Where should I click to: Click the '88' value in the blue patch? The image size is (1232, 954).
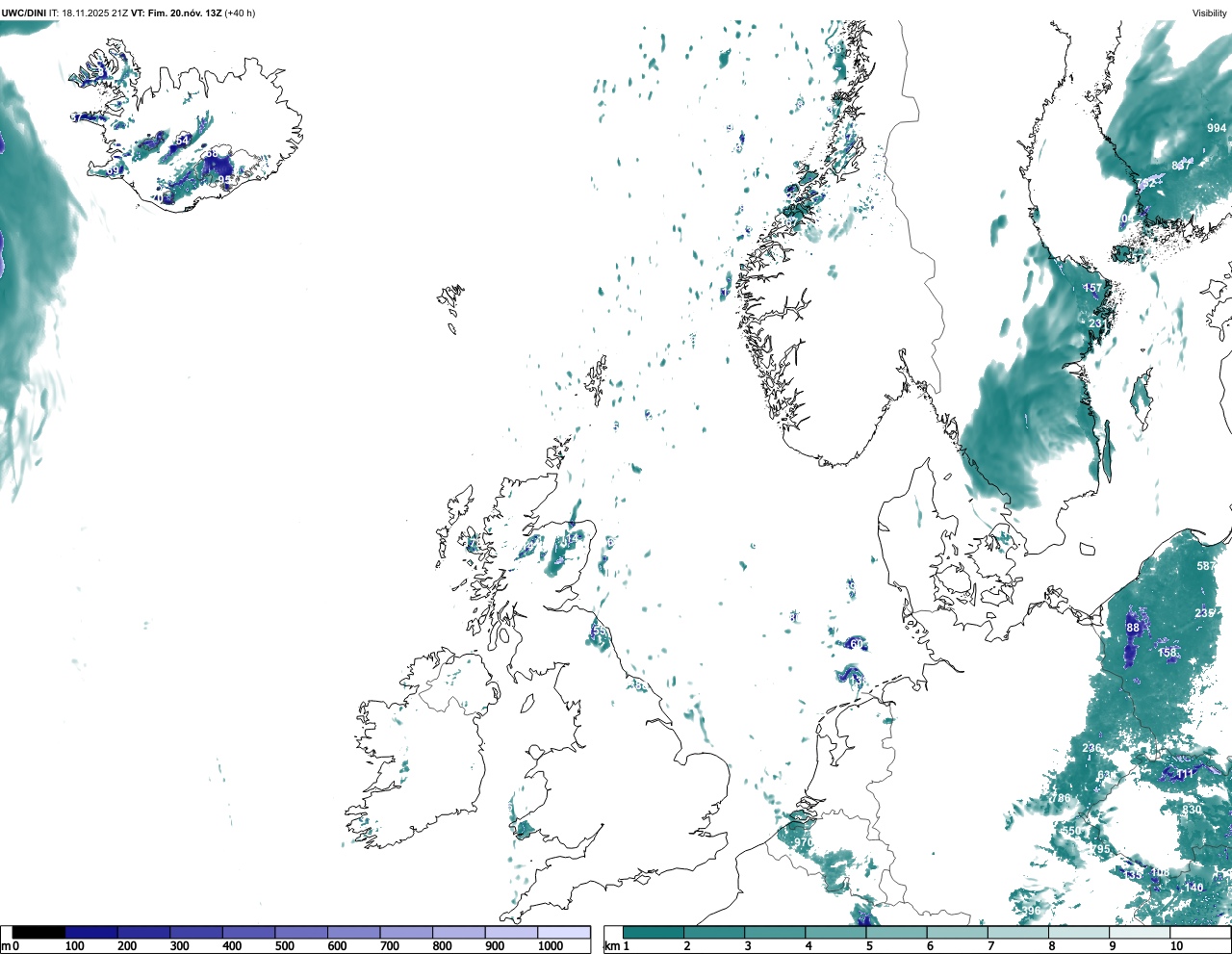click(x=1133, y=628)
